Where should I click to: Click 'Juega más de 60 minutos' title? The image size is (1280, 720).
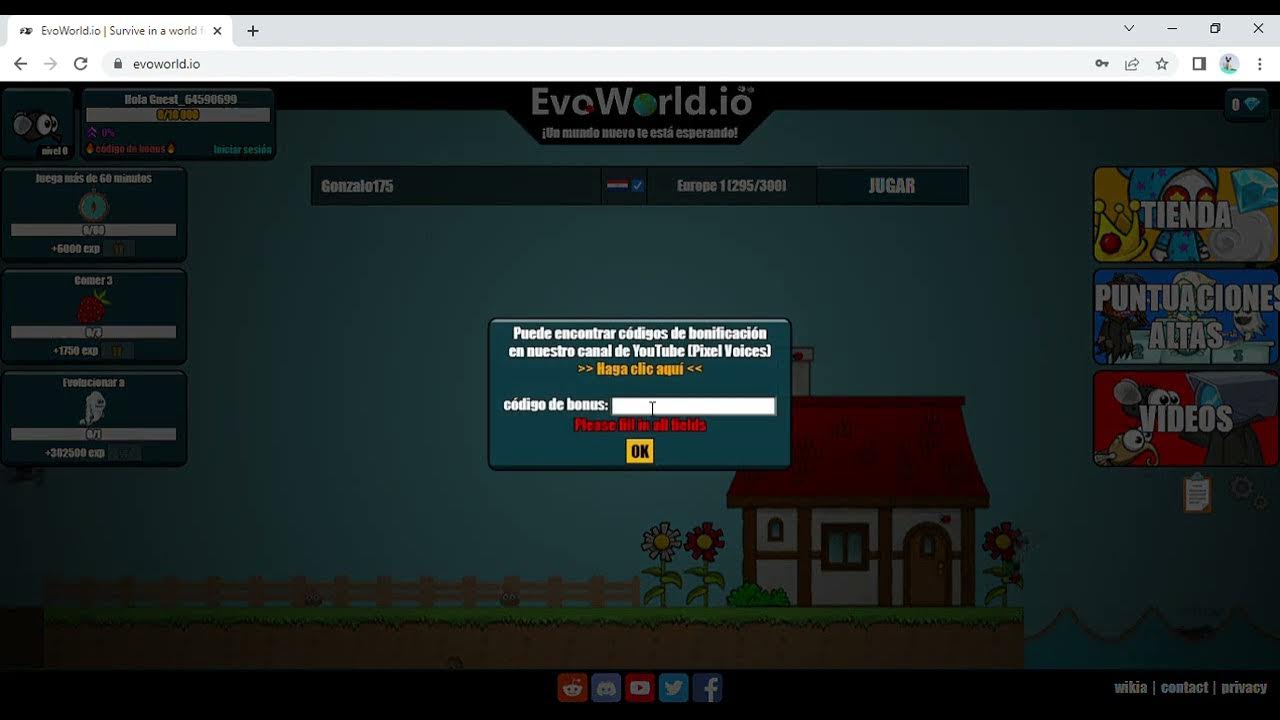[94, 178]
